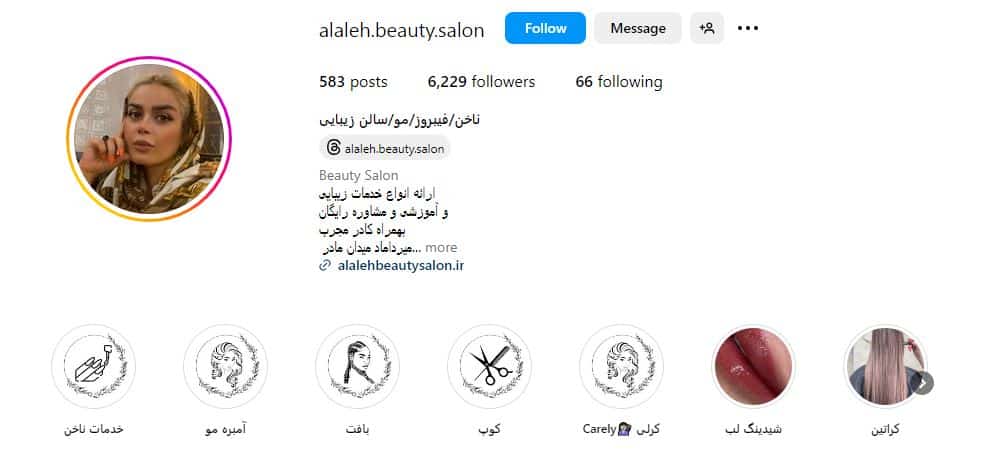Open the nail services highlight icon
This screenshot has height=462, width=1007.
[94, 366]
